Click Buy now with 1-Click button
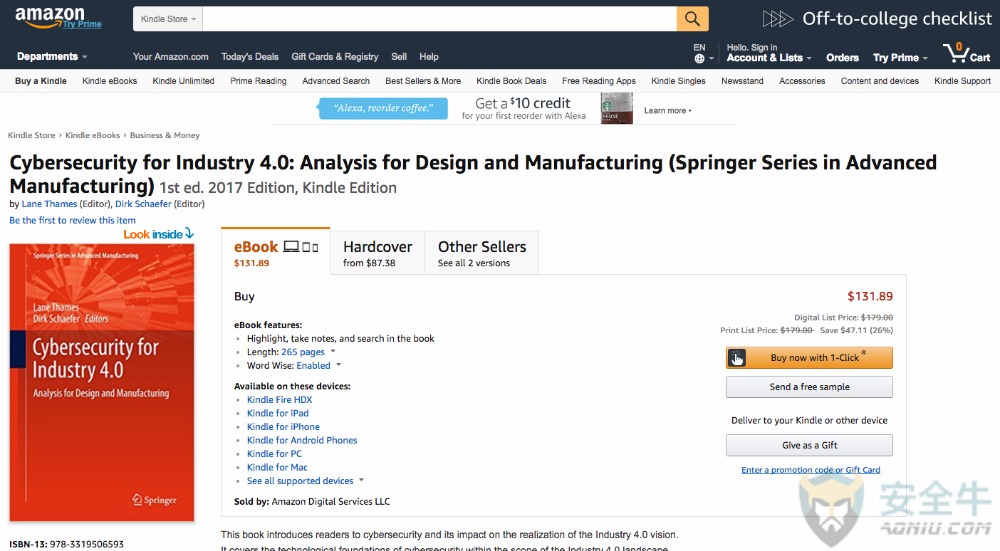Viewport: 1000px width, 551px height. pyautogui.click(x=809, y=358)
